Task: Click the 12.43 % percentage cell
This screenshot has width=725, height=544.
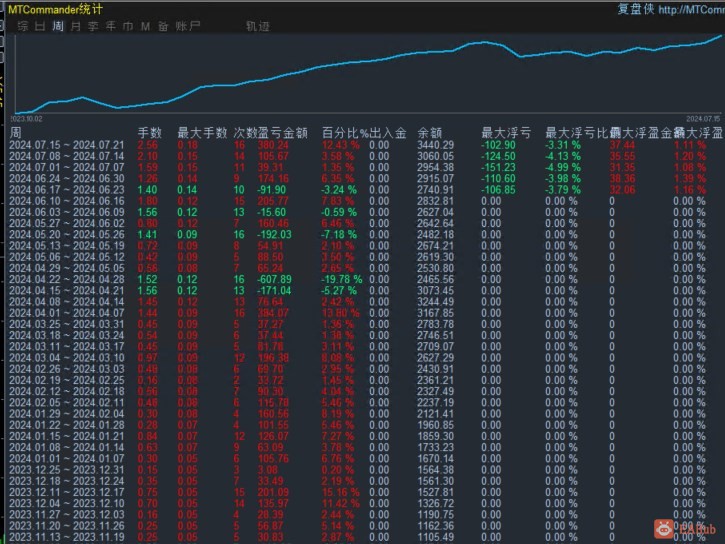Action: (x=341, y=145)
